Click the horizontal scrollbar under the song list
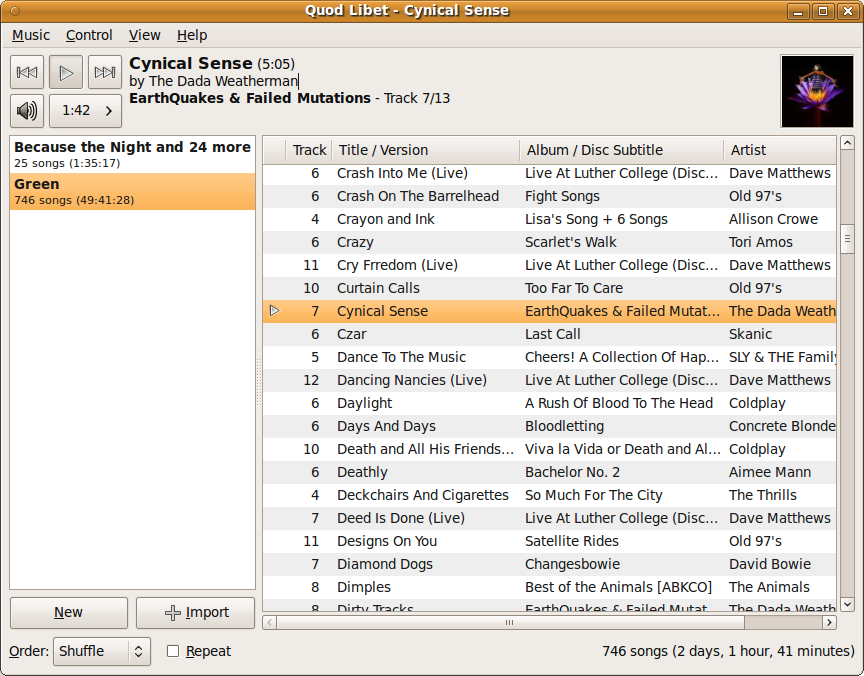 [x=509, y=622]
